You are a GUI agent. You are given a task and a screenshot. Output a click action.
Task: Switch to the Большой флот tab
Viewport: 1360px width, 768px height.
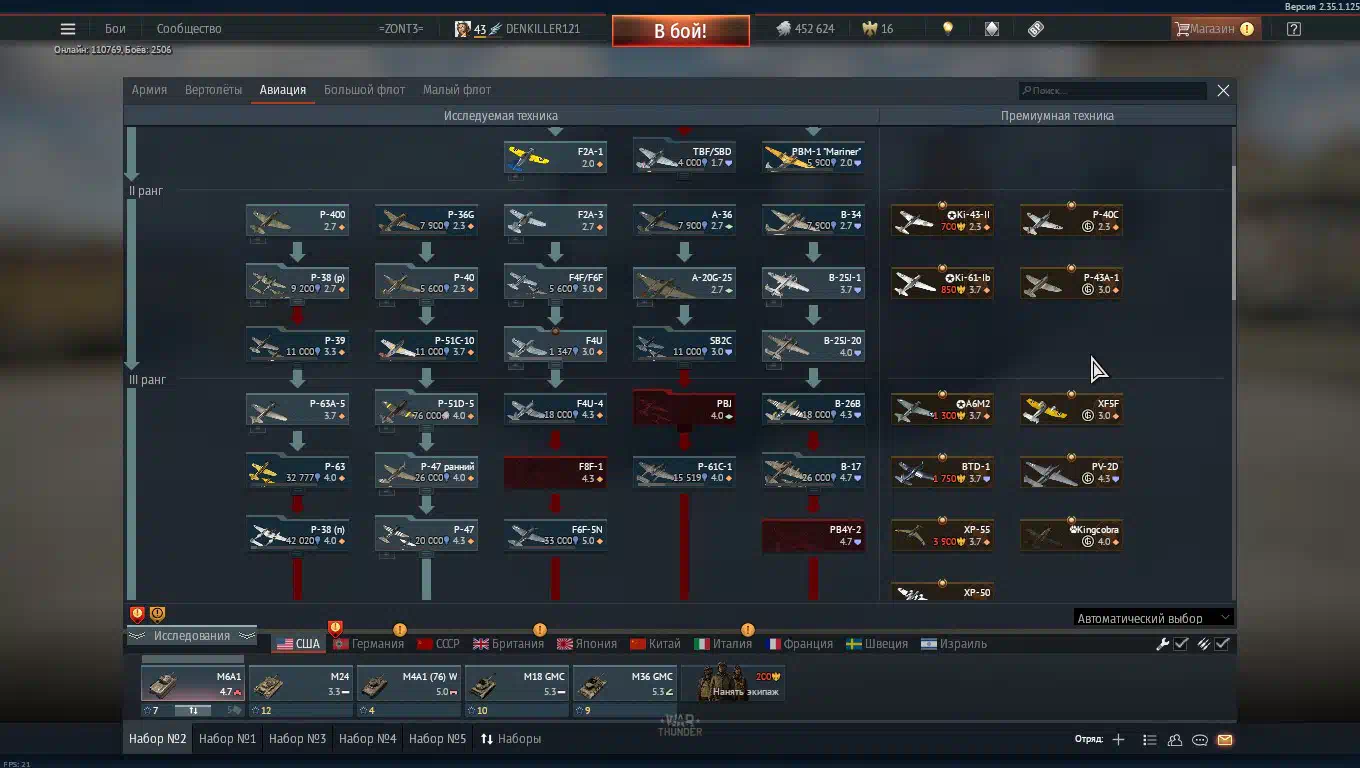[364, 90]
